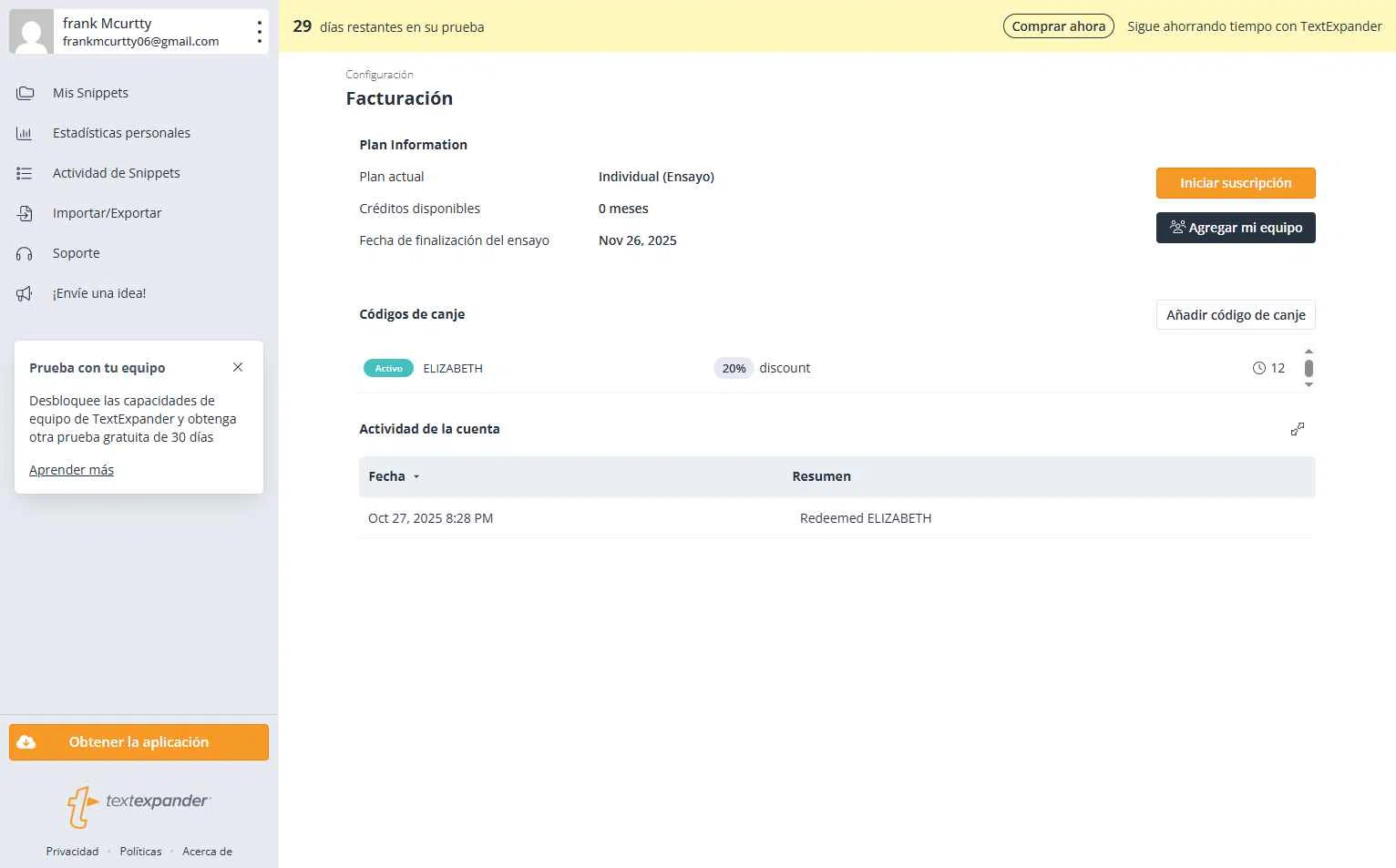This screenshot has width=1396, height=868.
Task: Sort by the Fecha column arrow
Action: coord(416,477)
